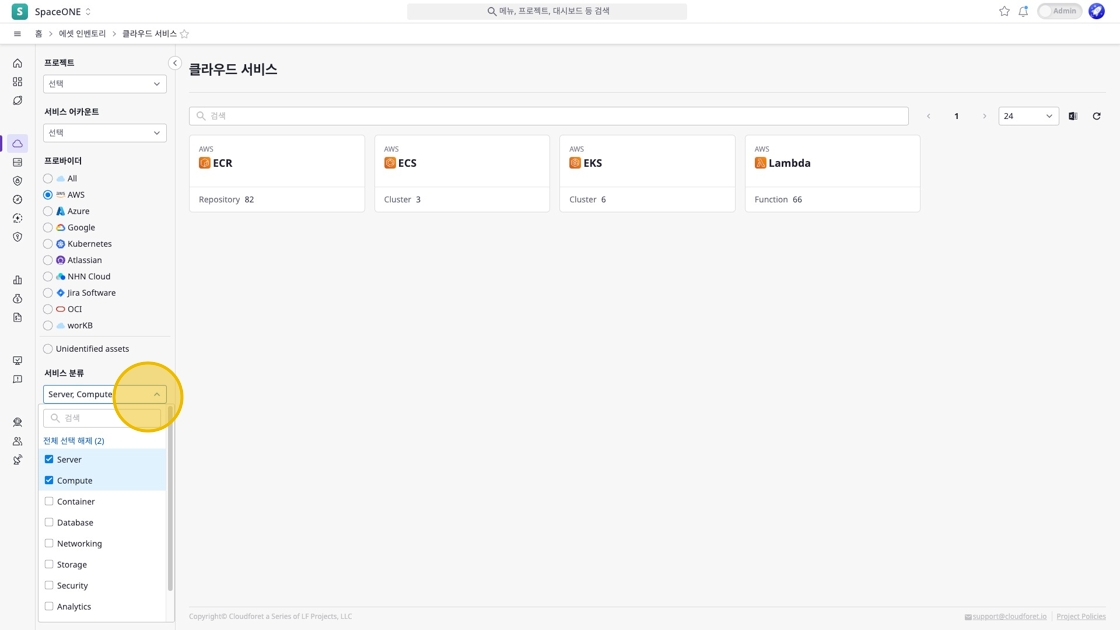Click the home icon in left sidebar
The width and height of the screenshot is (1120, 630).
point(17,63)
